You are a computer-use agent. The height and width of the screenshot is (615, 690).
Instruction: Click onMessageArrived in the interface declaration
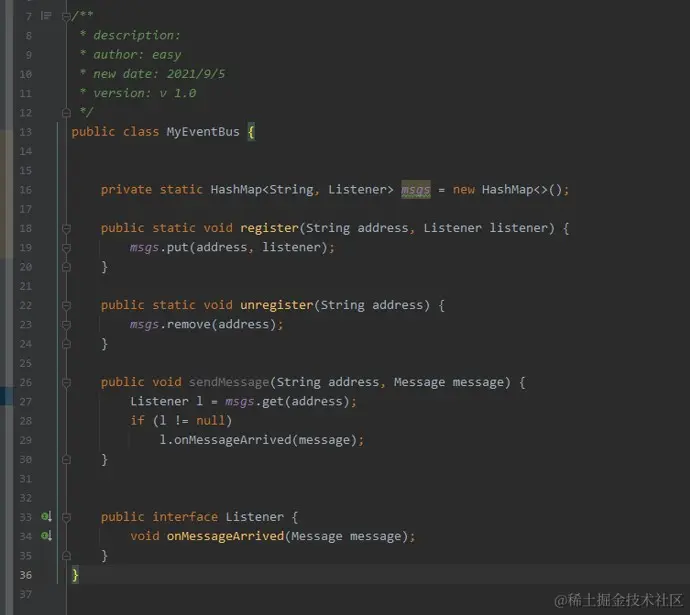tap(225, 536)
